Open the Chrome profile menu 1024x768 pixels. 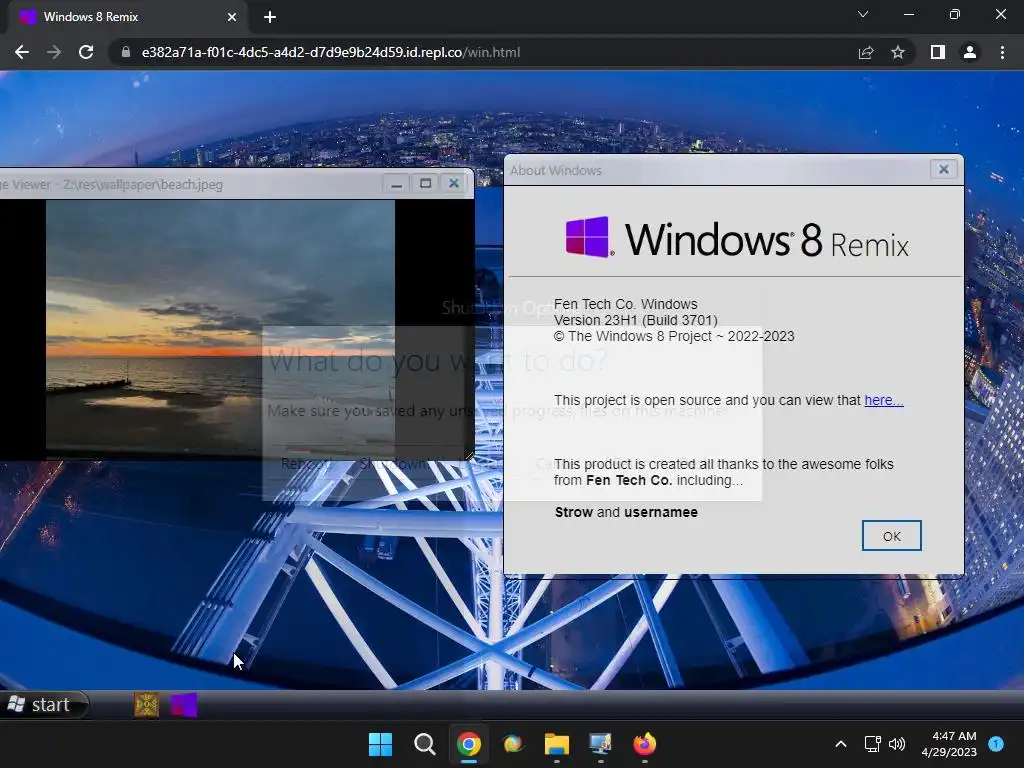click(x=970, y=52)
